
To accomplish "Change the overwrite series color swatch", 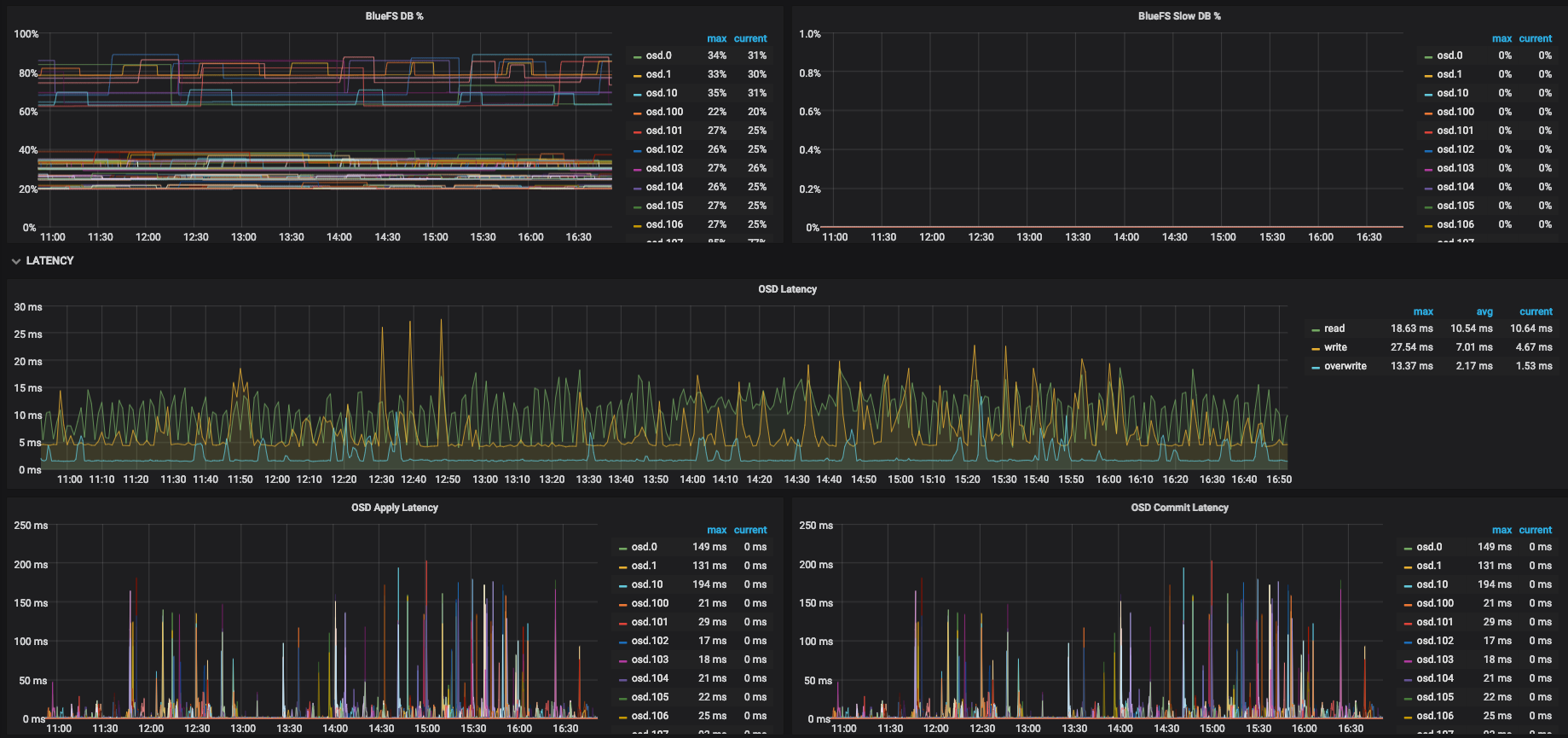I will tap(1316, 367).
